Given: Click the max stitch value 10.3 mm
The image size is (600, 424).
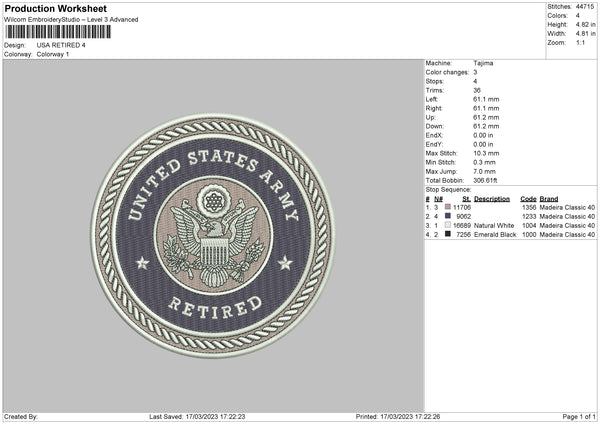Looking at the screenshot, I should tap(486, 153).
